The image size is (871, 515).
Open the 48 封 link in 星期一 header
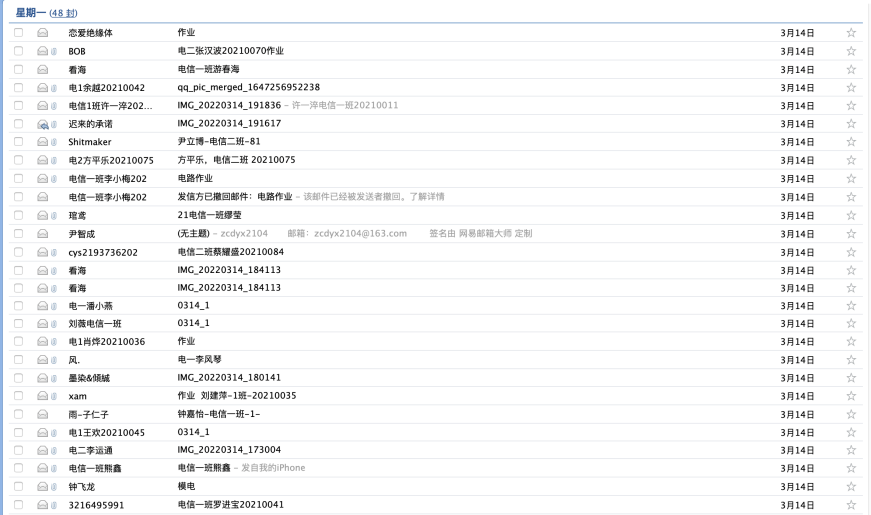pyautogui.click(x=63, y=12)
